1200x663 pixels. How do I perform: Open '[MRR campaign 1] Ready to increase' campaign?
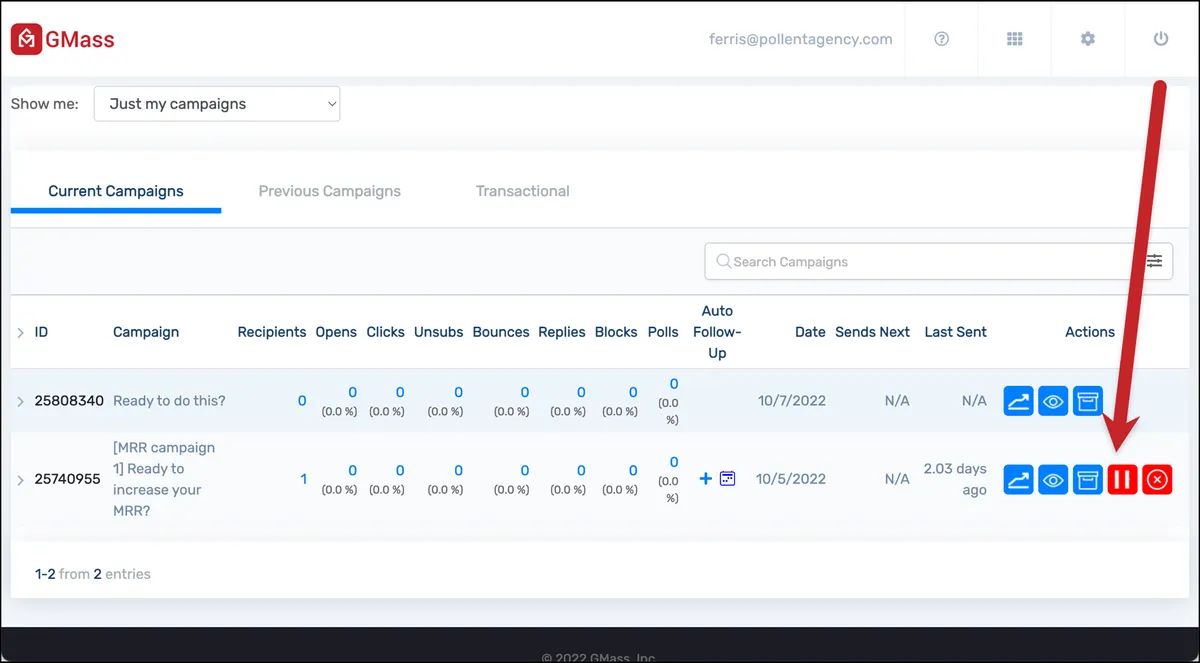point(164,479)
